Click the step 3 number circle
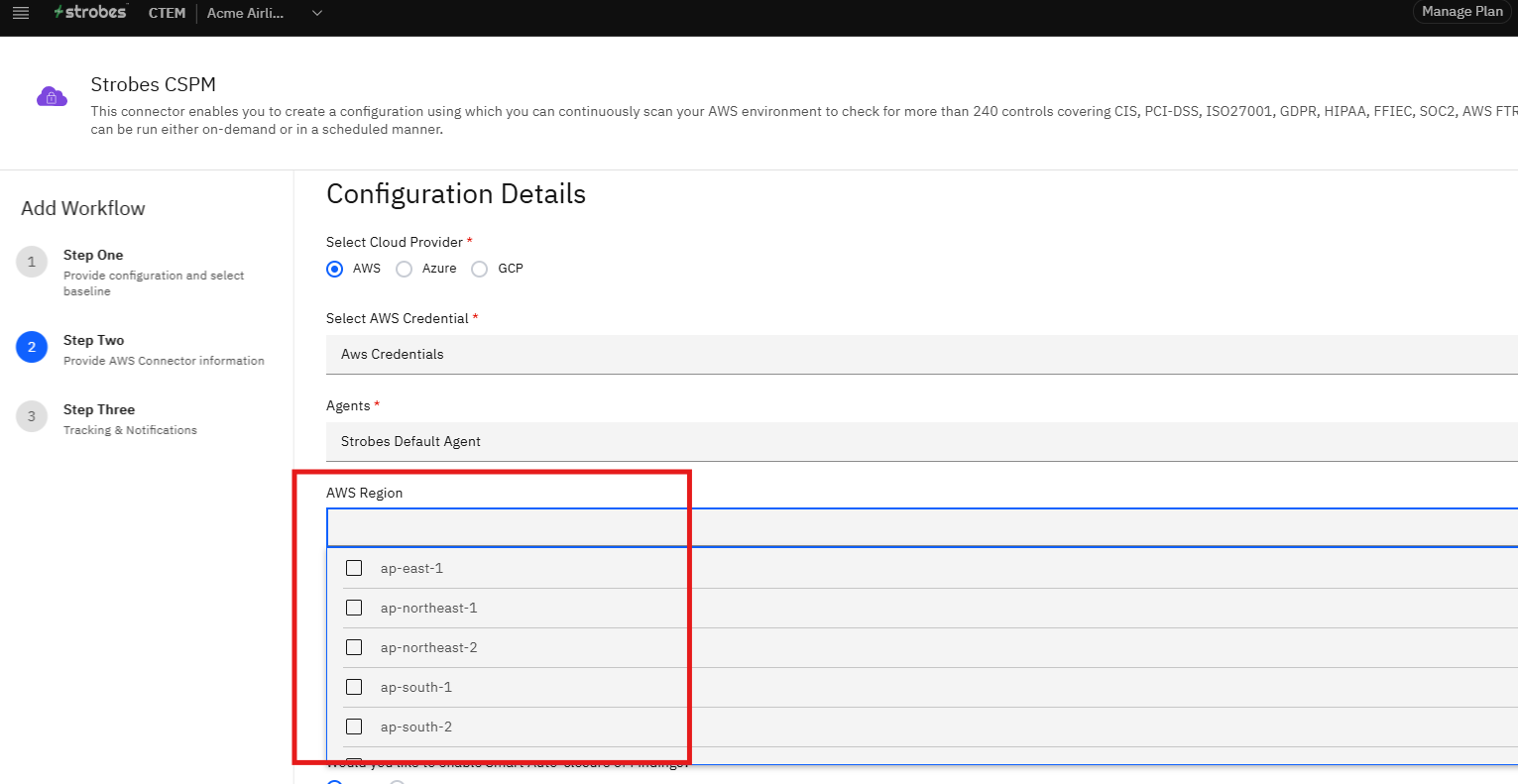The height and width of the screenshot is (784, 1518). click(x=32, y=416)
